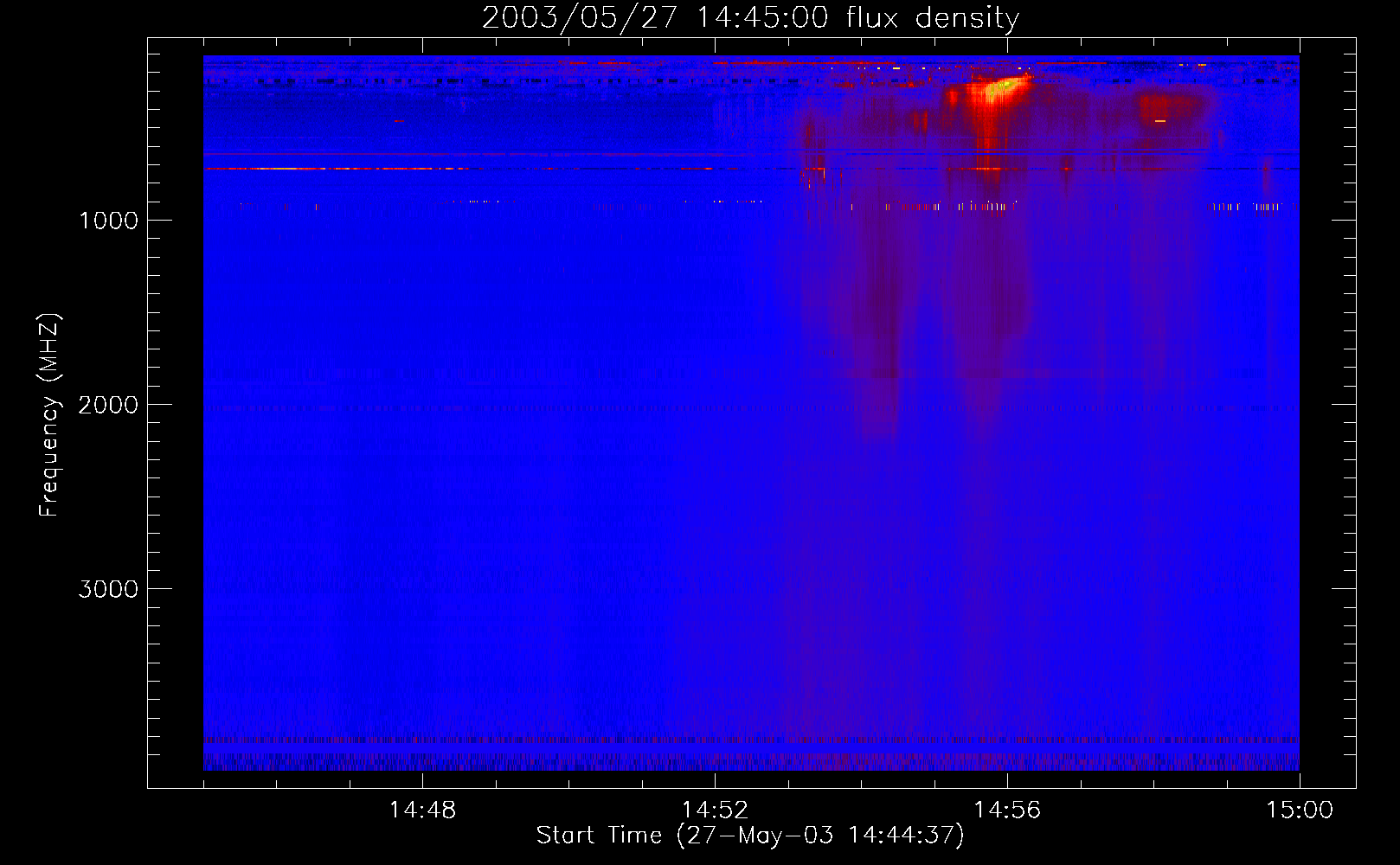Click the 1000 frequency tick label
The image size is (1400, 865).
[108, 221]
